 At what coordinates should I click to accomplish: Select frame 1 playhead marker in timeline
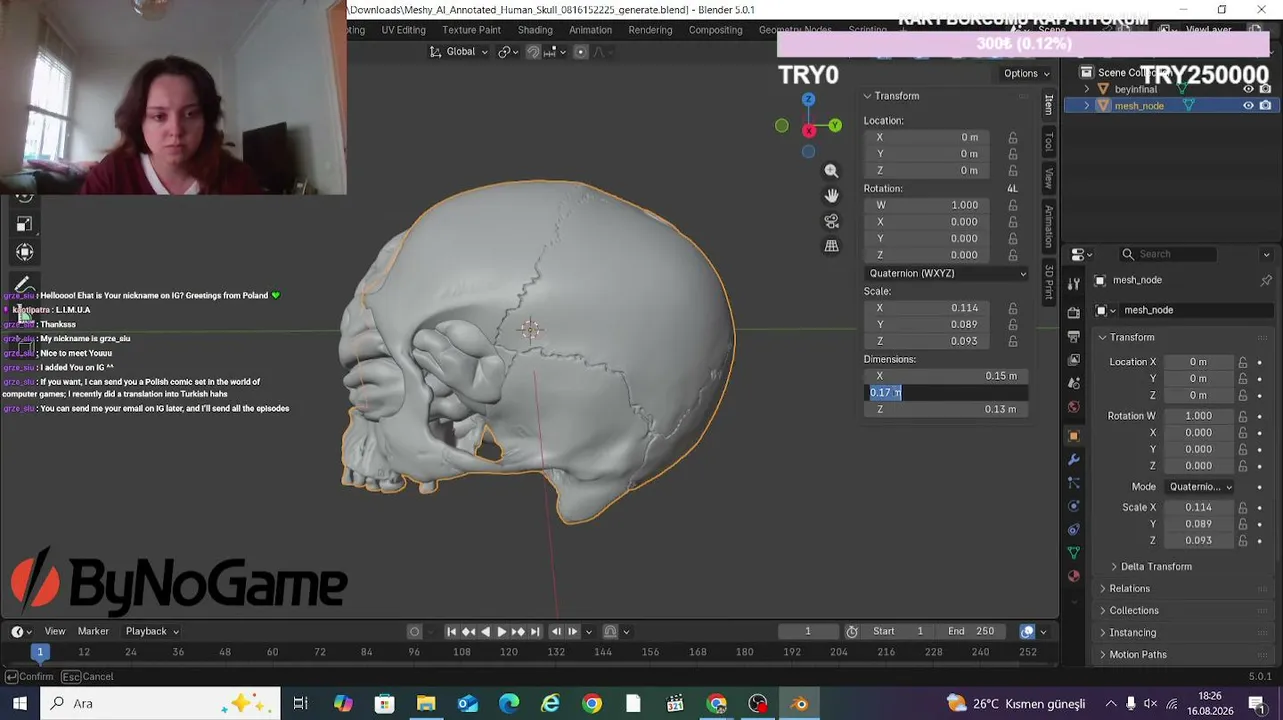40,652
